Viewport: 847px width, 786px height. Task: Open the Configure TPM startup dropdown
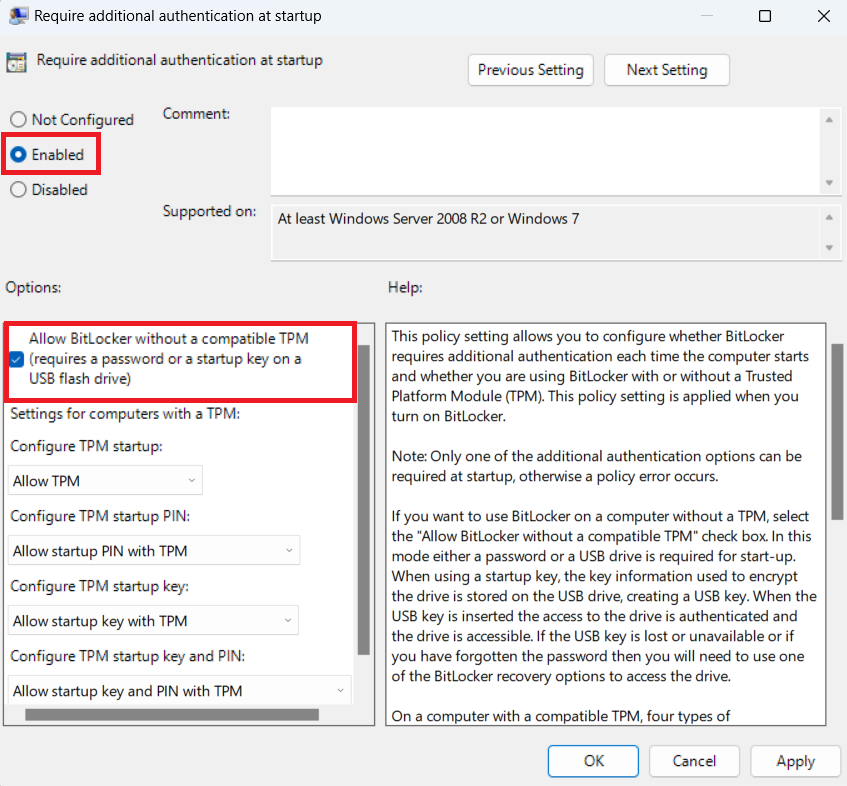click(x=105, y=480)
